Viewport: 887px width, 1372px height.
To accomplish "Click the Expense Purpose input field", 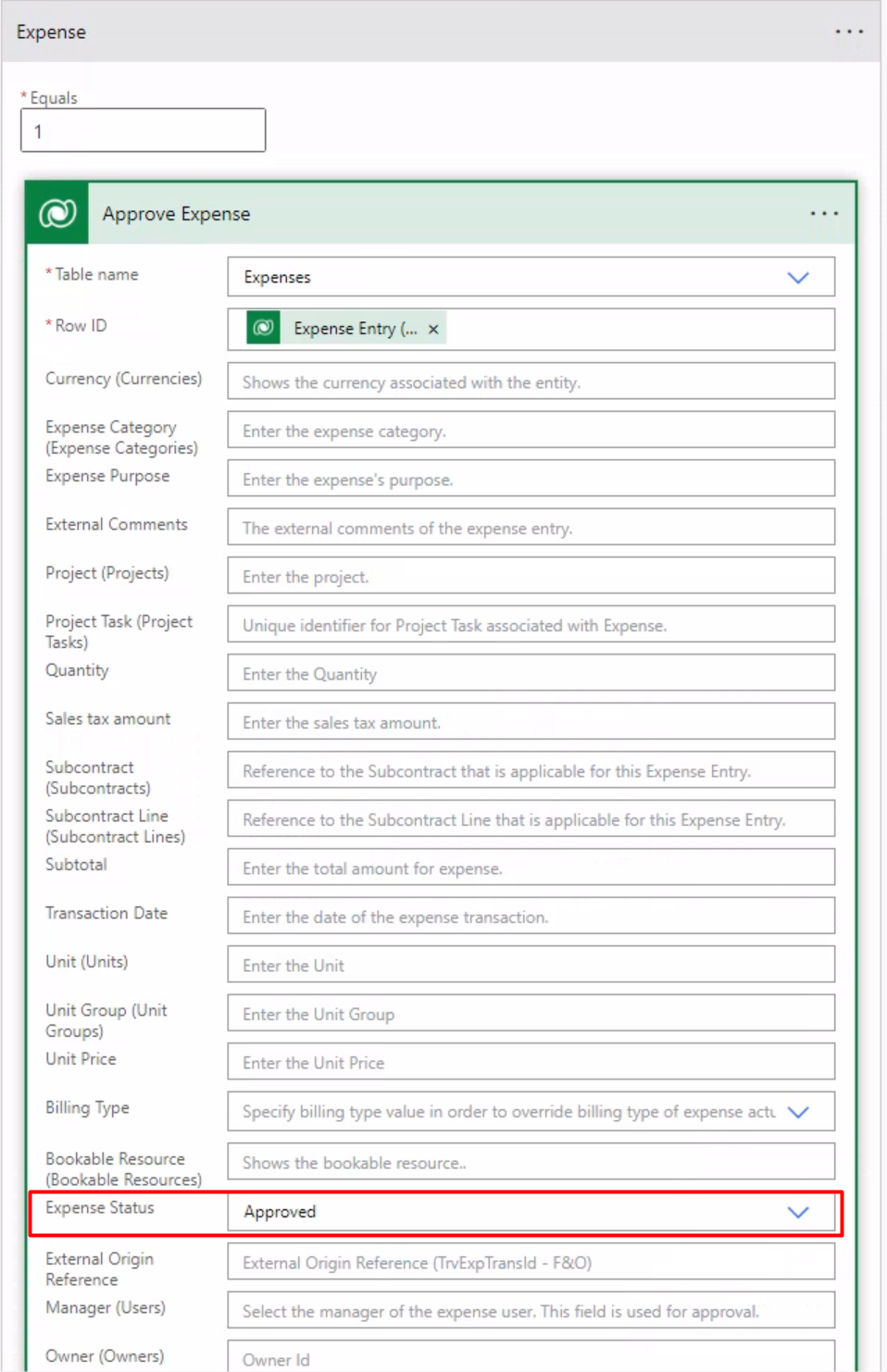I will (531, 480).
